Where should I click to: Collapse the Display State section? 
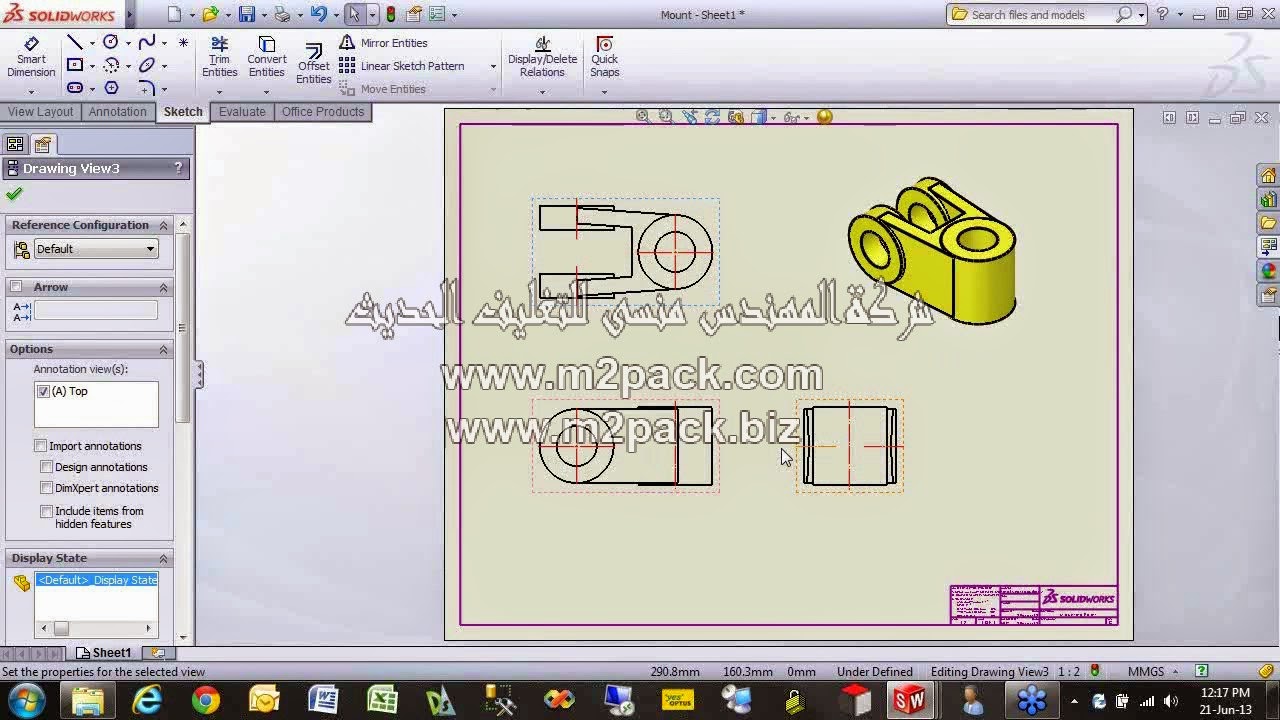[163, 558]
